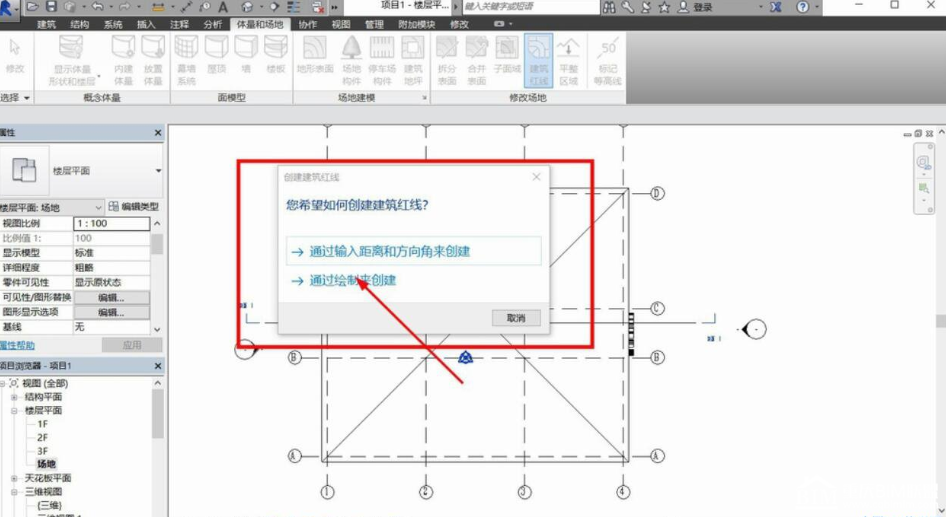Image resolution: width=946 pixels, height=517 pixels.
Task: Click the keyword search input box
Action: (531, 7)
